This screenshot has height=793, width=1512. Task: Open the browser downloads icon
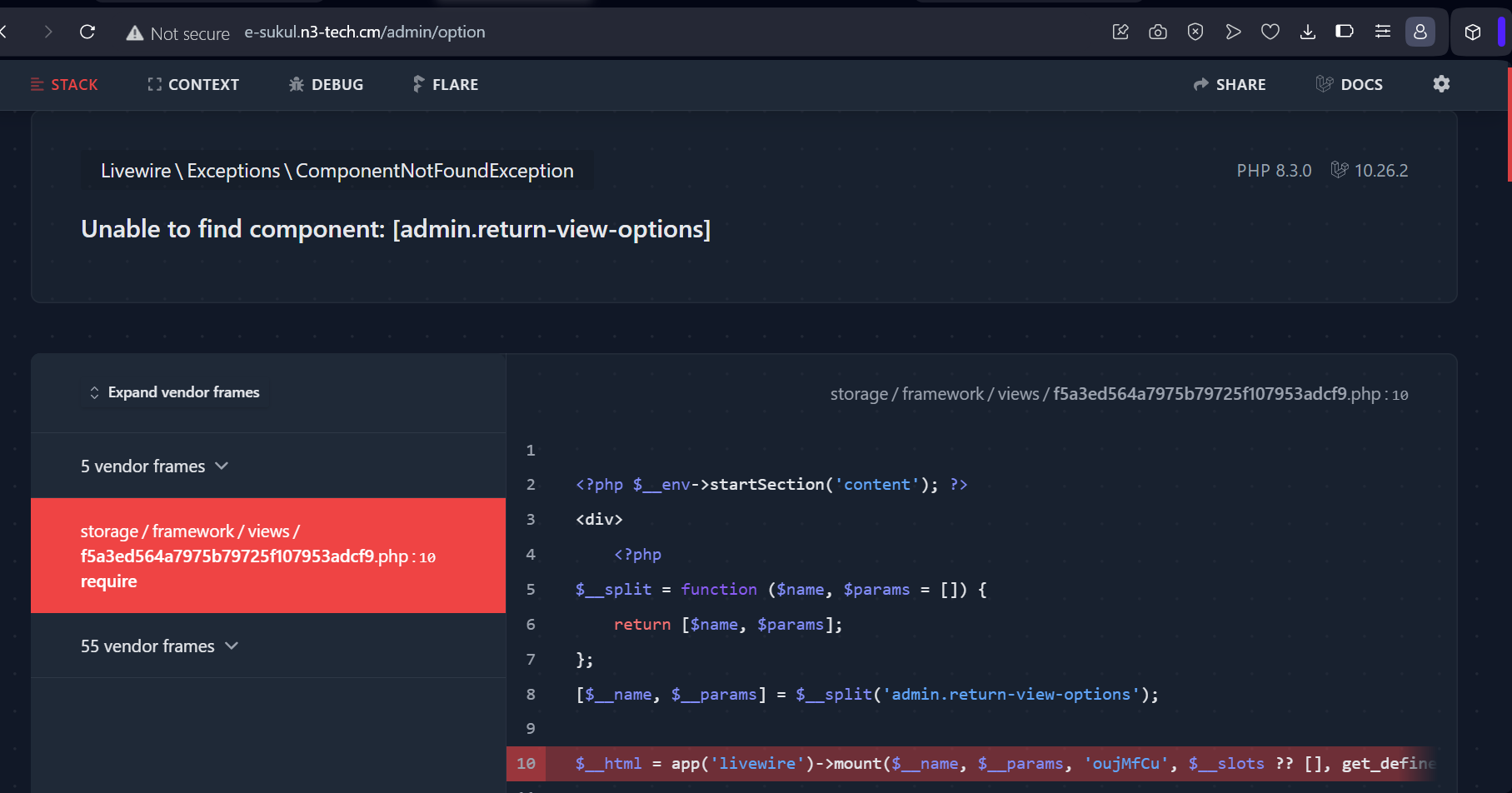pyautogui.click(x=1307, y=32)
